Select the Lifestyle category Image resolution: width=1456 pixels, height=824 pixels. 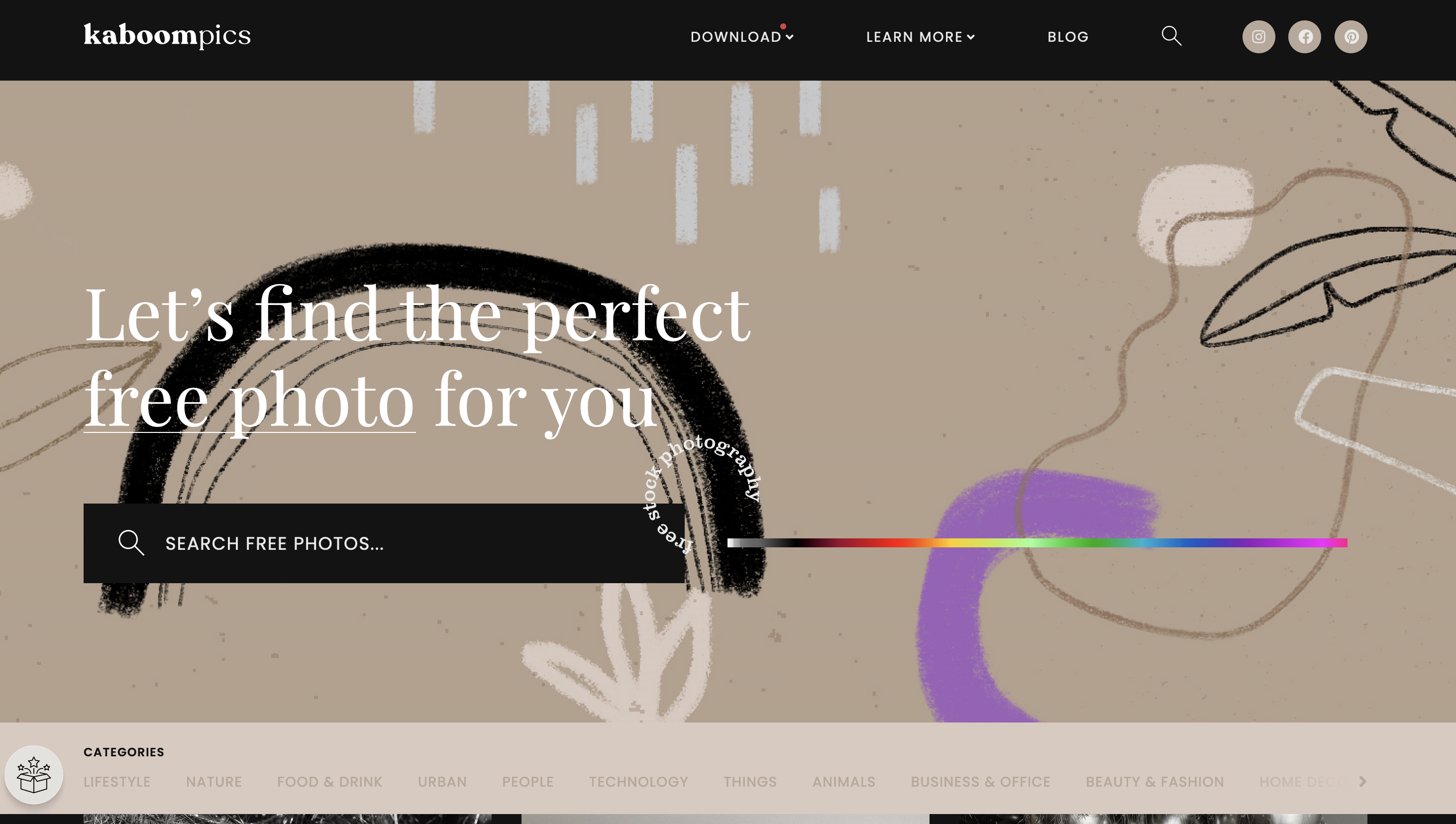(x=117, y=782)
